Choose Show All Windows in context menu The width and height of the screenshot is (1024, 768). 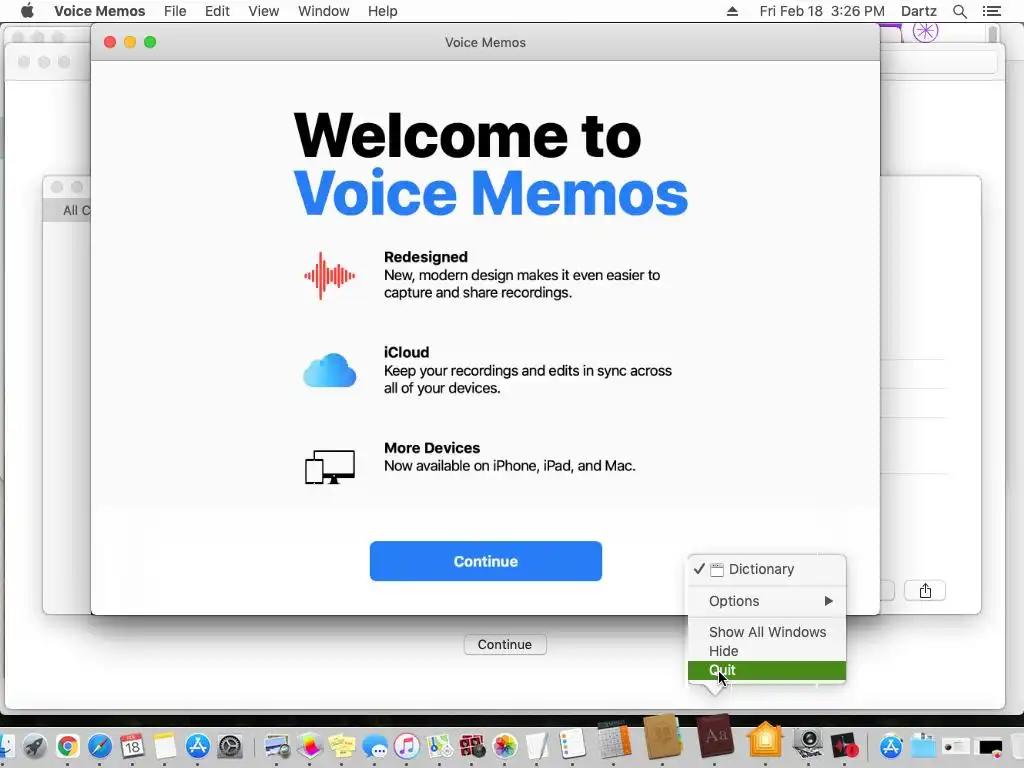767,632
